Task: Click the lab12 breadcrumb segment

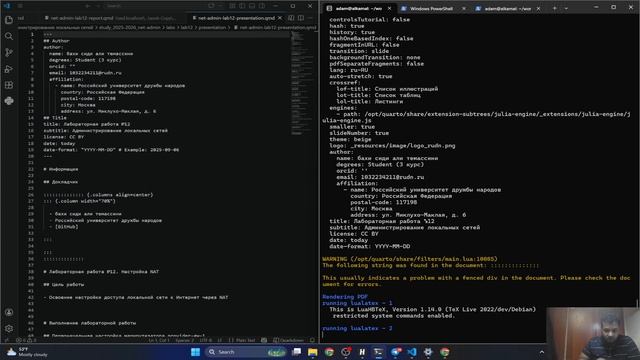Action: [x=187, y=27]
